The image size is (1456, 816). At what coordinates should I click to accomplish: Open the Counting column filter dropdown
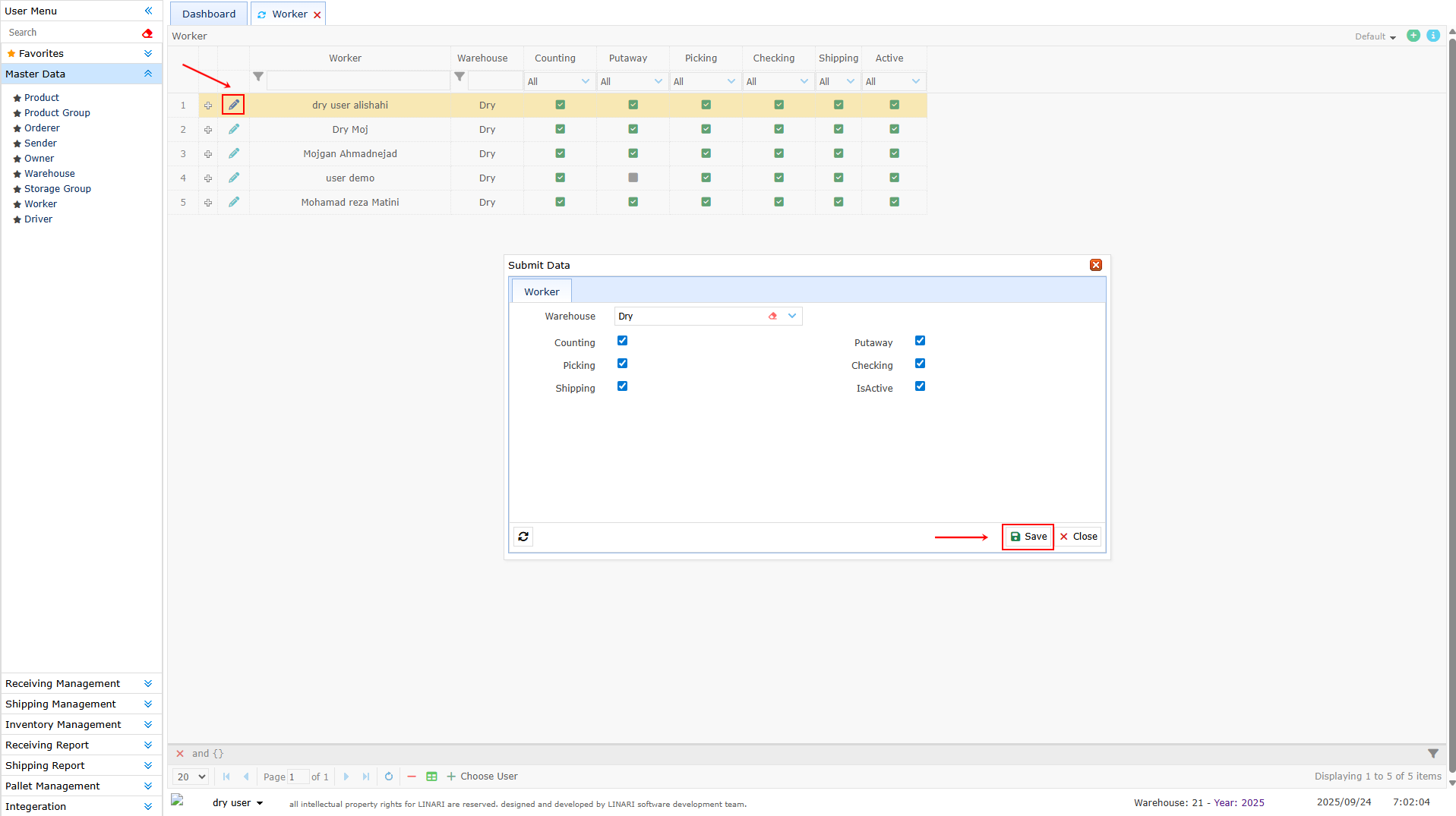585,81
